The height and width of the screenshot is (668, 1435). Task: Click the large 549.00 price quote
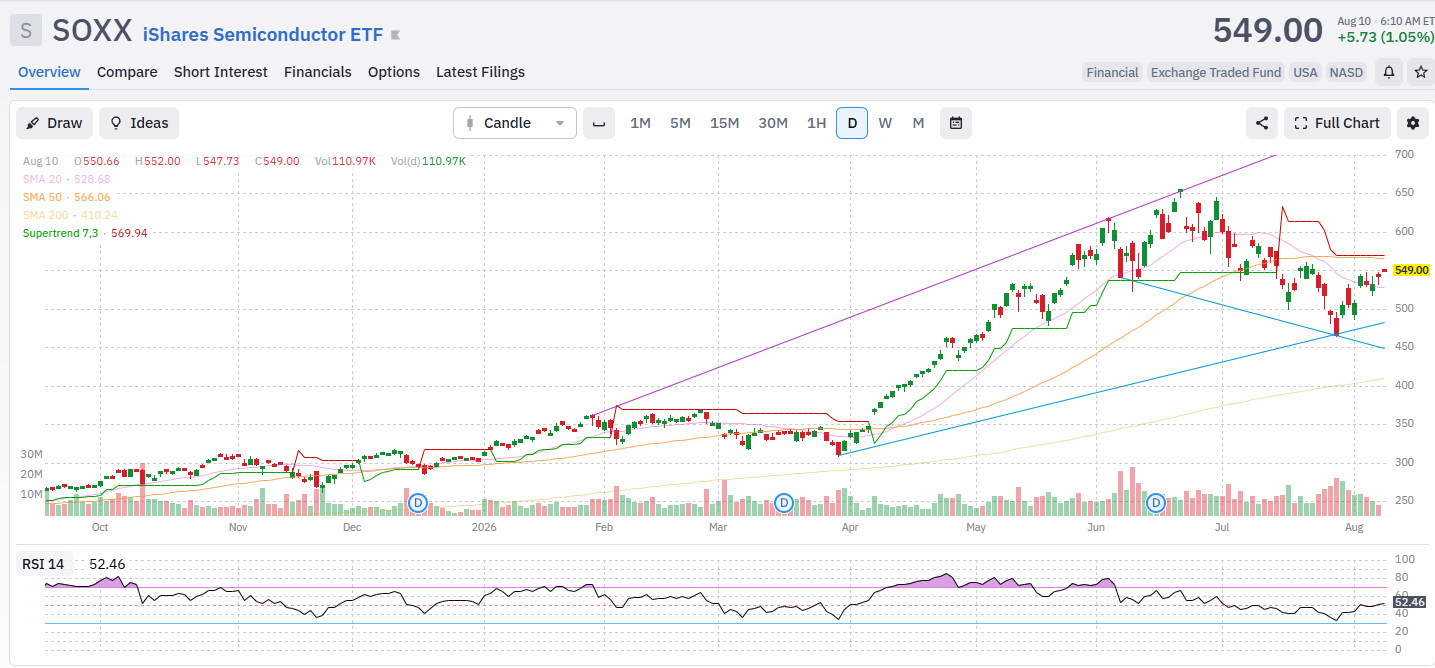(x=1268, y=30)
